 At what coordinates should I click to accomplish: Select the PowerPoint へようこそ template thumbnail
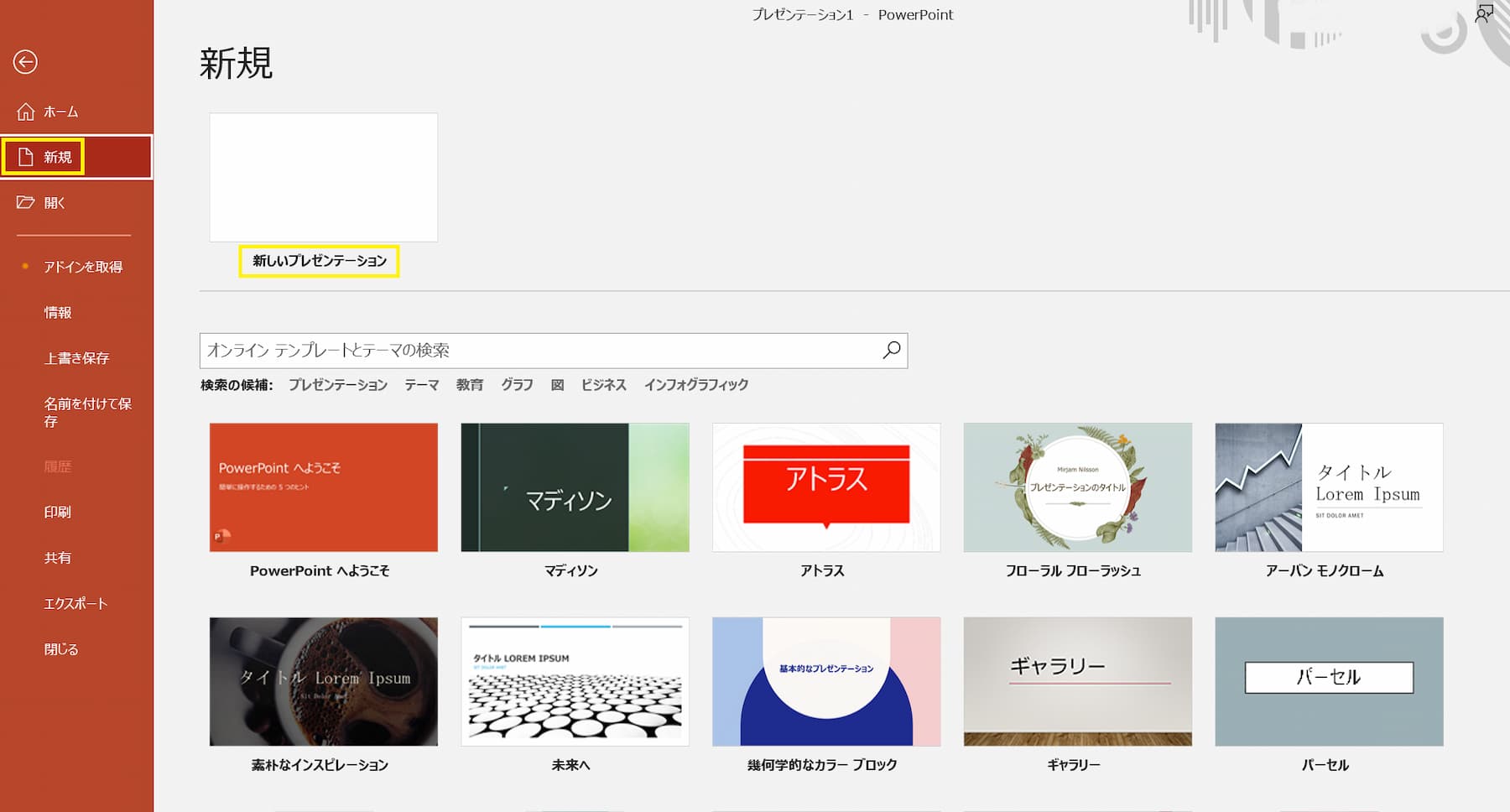click(x=324, y=487)
